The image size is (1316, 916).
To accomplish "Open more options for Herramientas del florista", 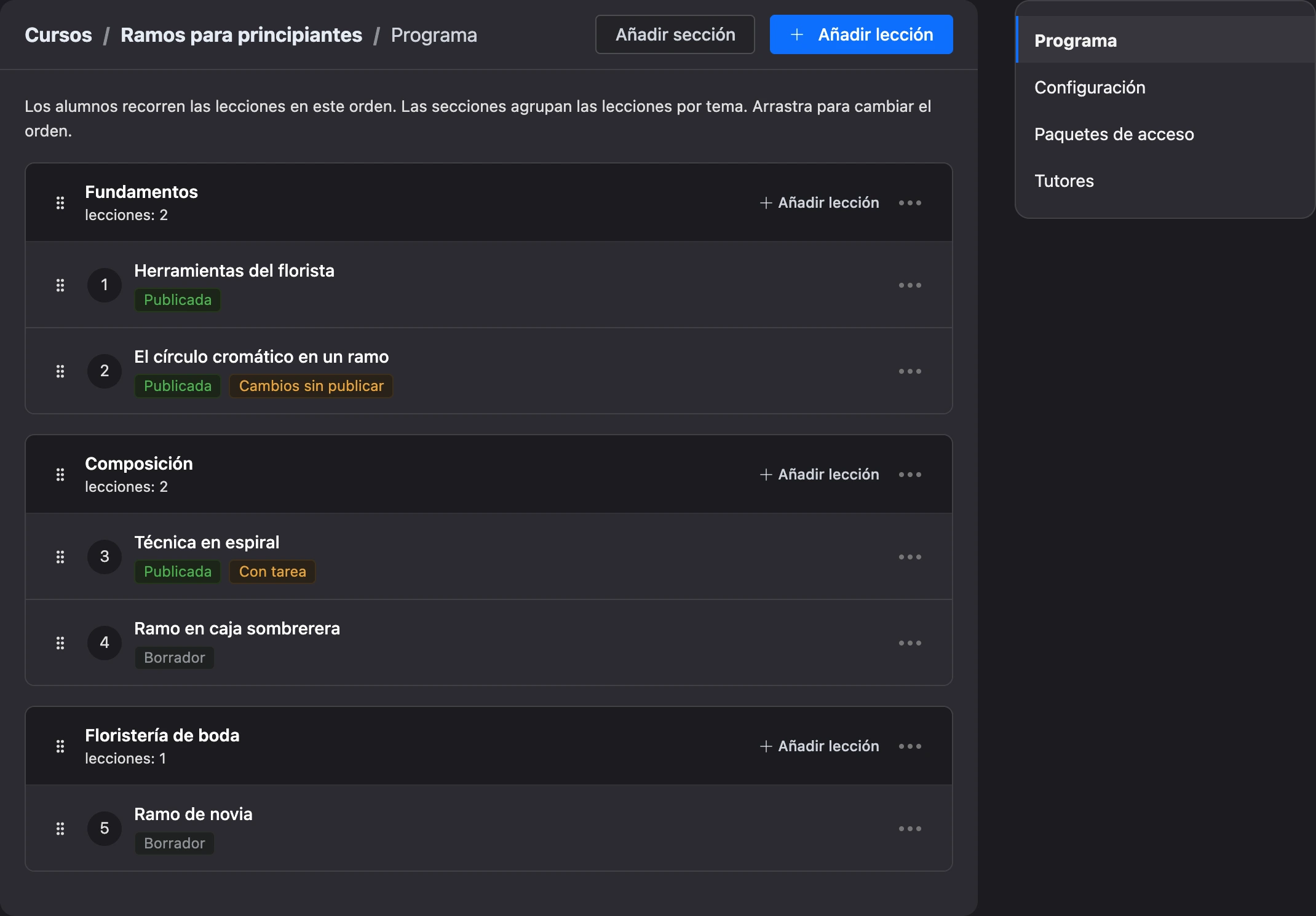I will [910, 285].
